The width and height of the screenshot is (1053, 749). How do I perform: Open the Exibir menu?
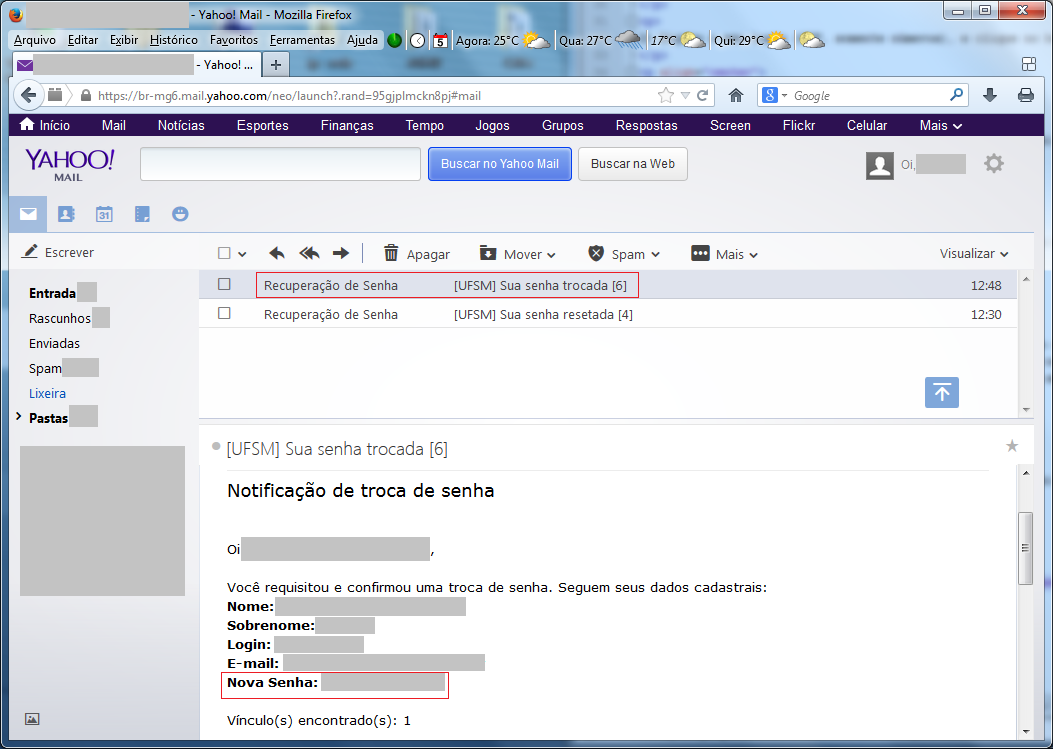(124, 40)
